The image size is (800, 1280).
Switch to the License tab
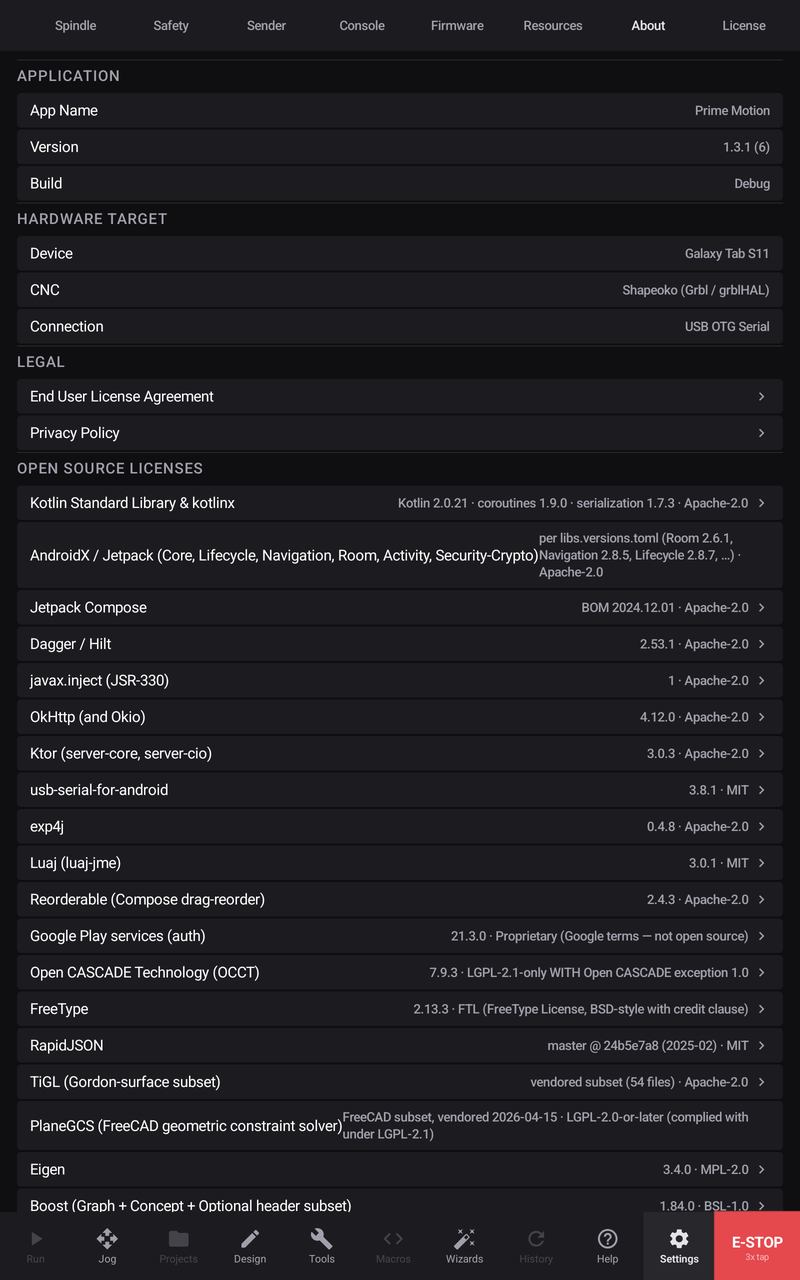click(x=744, y=26)
